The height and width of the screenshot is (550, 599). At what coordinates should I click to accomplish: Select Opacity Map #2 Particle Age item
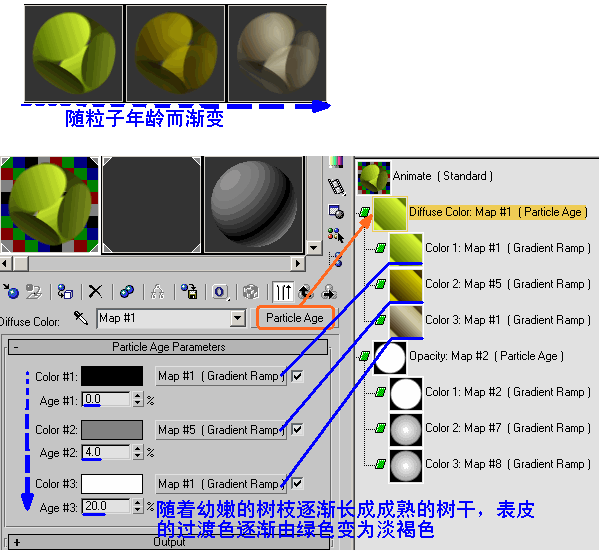click(x=486, y=356)
